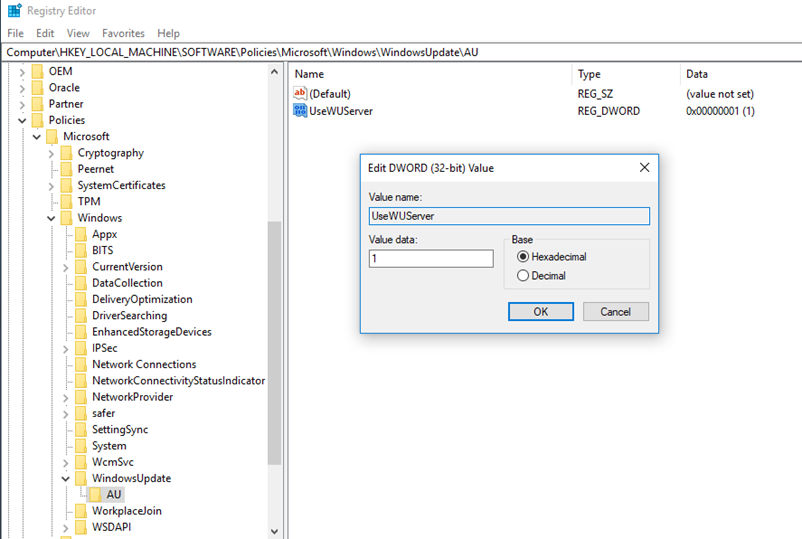This screenshot has height=539, width=802.
Task: Collapse the Windows key
Action: [x=51, y=218]
